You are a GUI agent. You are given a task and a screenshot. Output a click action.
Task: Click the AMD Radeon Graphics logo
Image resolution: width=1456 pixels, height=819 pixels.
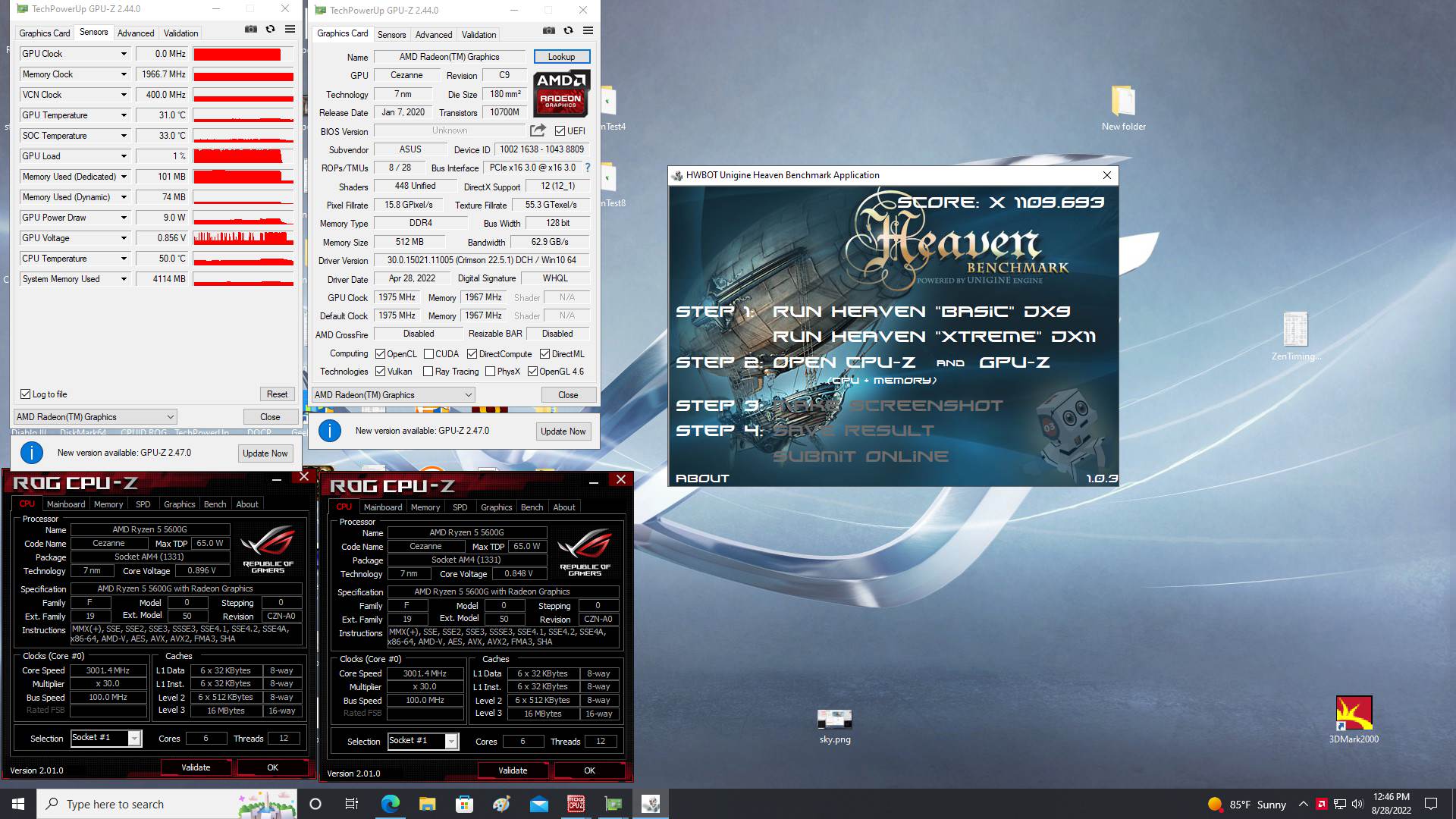[561, 93]
